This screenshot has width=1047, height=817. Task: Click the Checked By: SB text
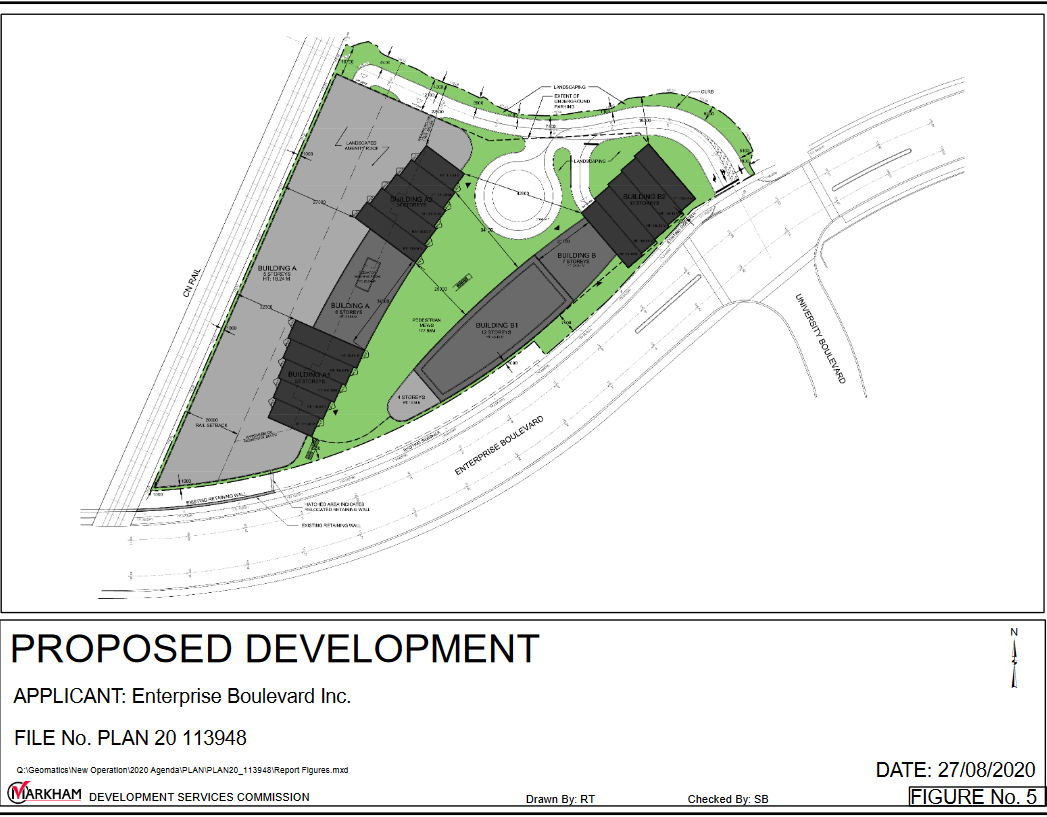[728, 800]
